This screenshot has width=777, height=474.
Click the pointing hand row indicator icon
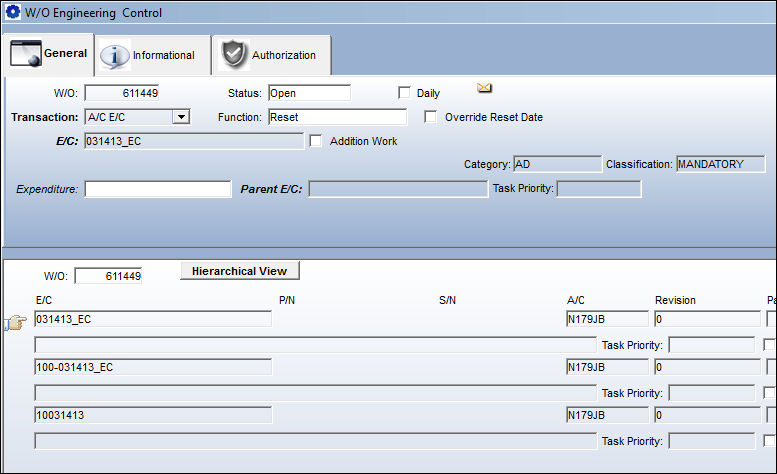[15, 322]
